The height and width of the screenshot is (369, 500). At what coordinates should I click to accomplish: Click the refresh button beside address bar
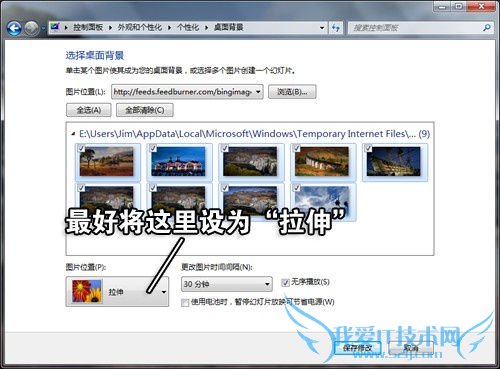[x=336, y=28]
